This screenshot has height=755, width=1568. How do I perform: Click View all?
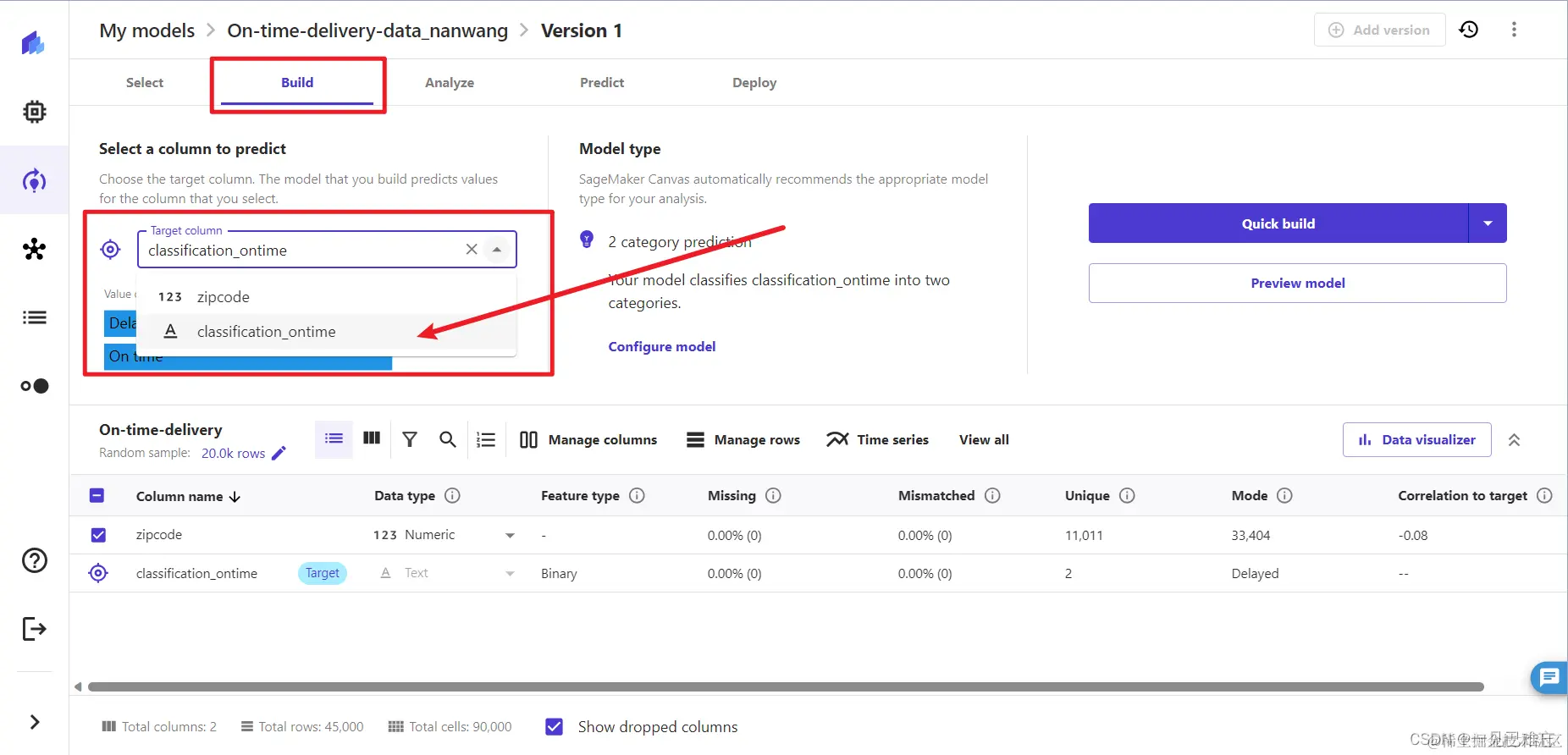984,439
